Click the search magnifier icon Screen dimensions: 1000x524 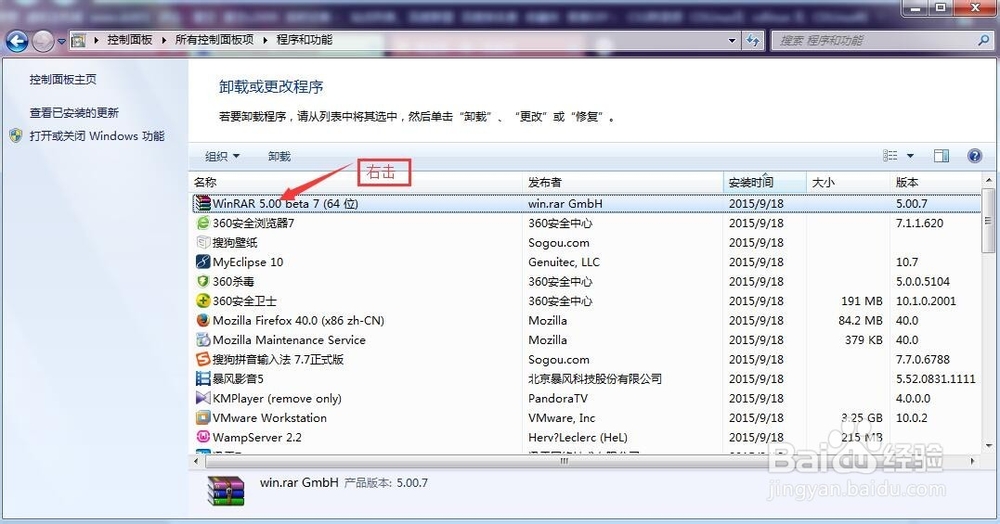coord(984,40)
